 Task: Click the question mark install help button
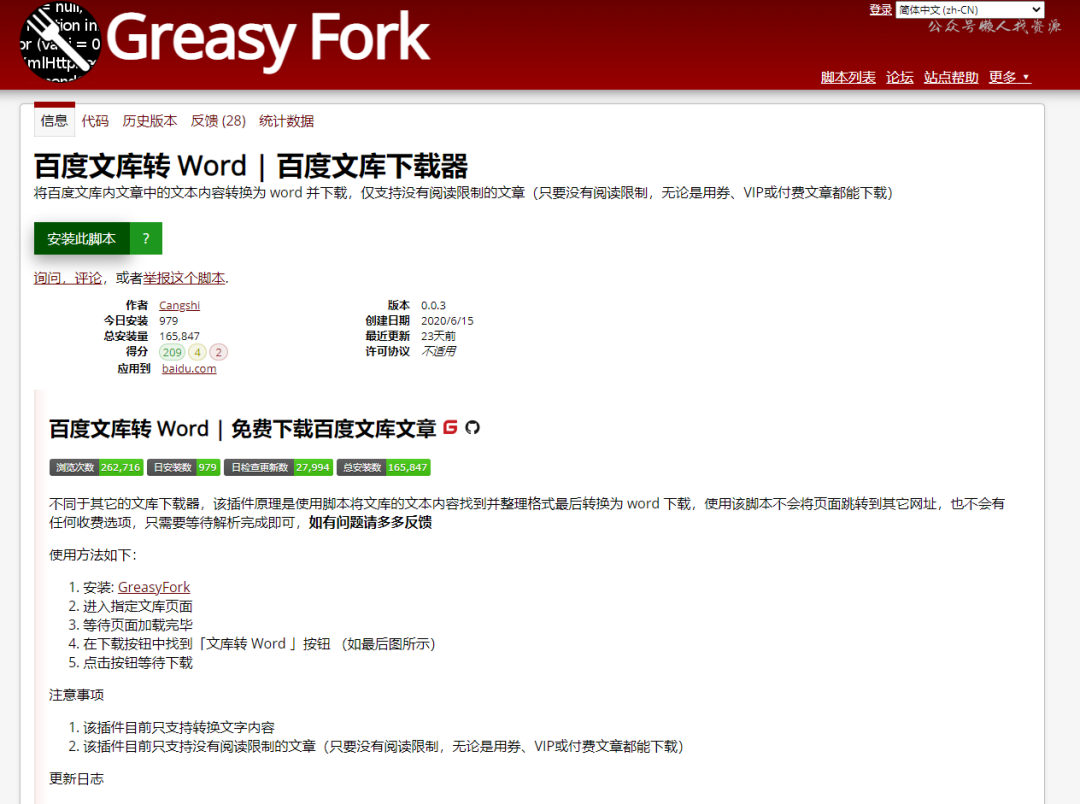(145, 238)
